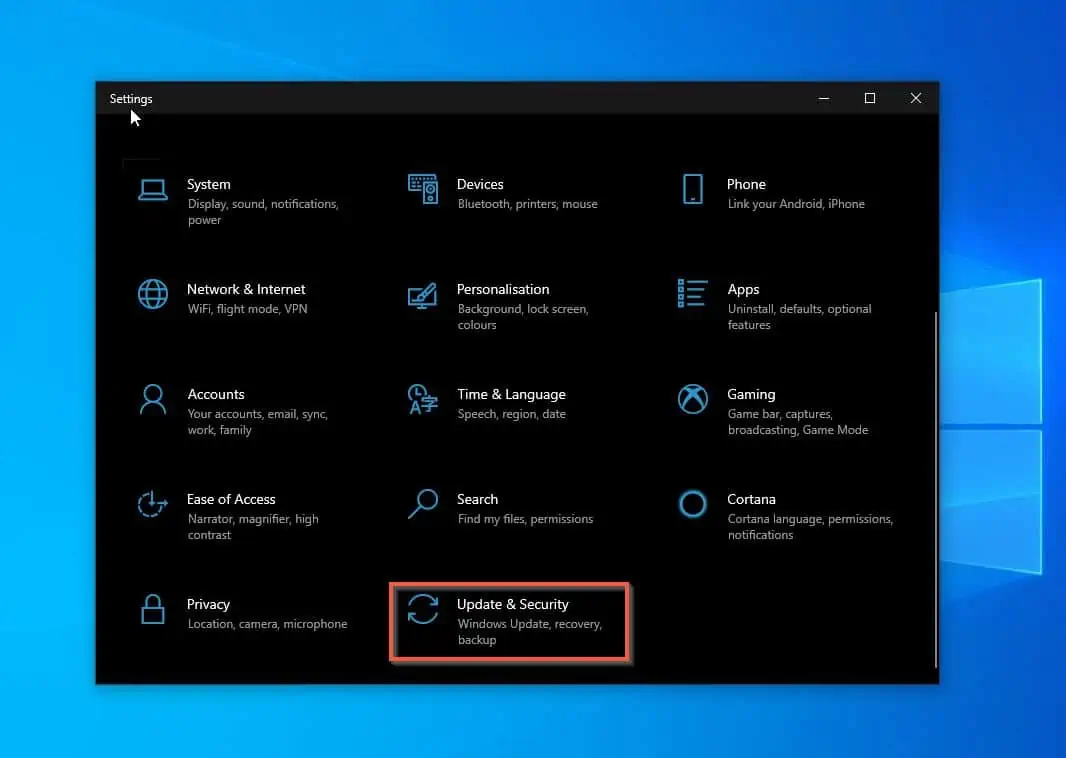Click 'Game bar, captures, broadcasting, Game Mode' text
The image size is (1066, 758).
(797, 422)
